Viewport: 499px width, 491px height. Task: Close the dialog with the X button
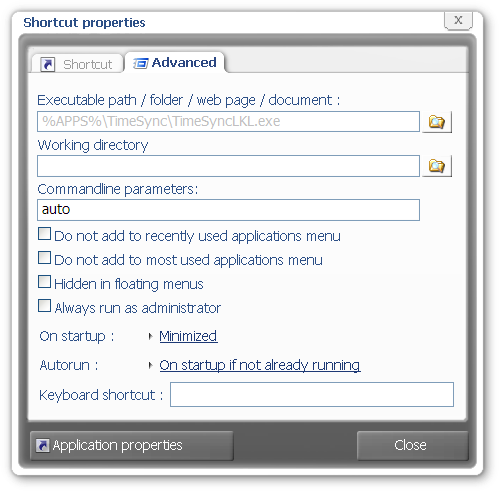point(458,20)
